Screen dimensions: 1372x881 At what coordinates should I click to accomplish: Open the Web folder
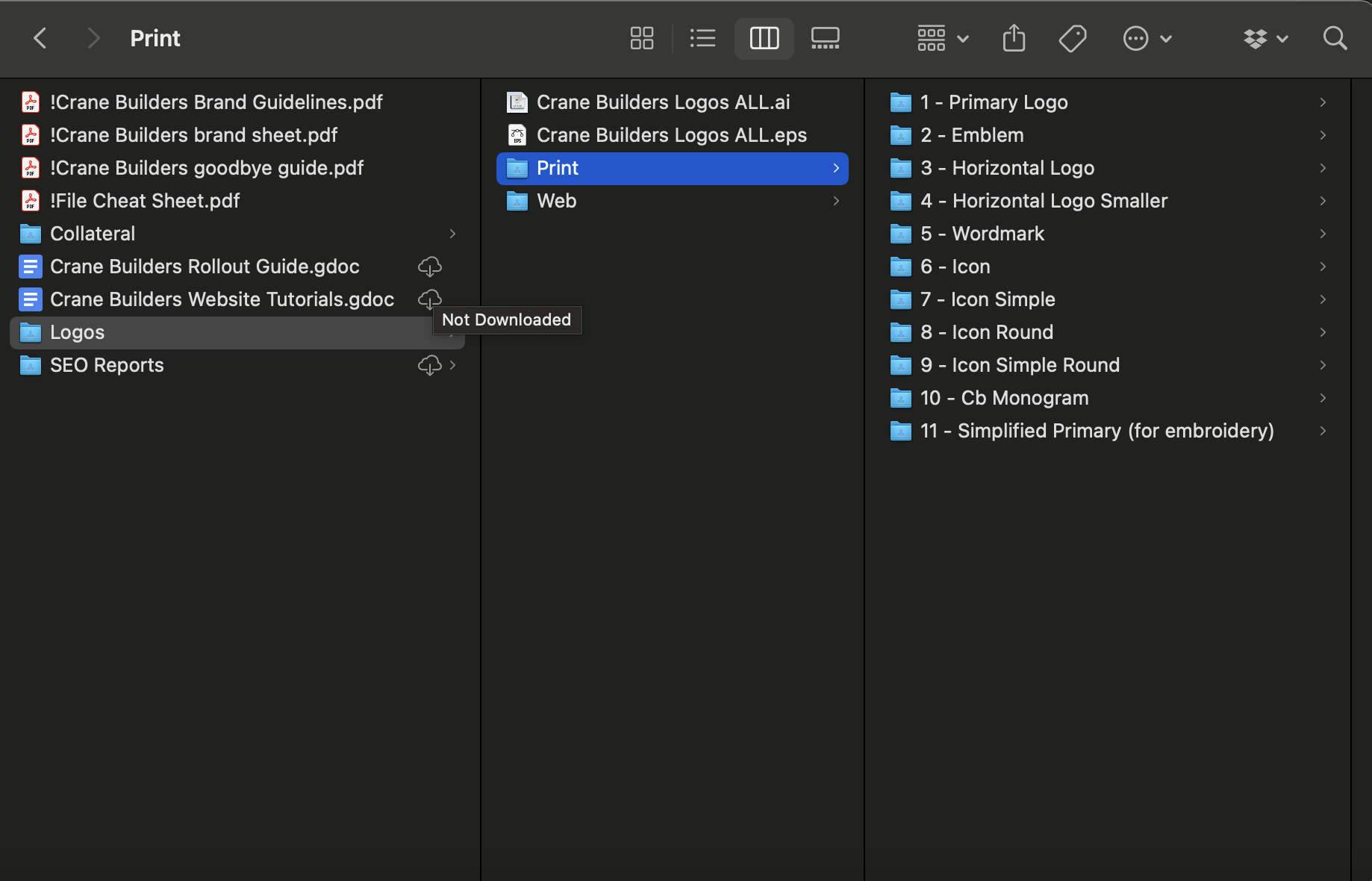tap(673, 201)
